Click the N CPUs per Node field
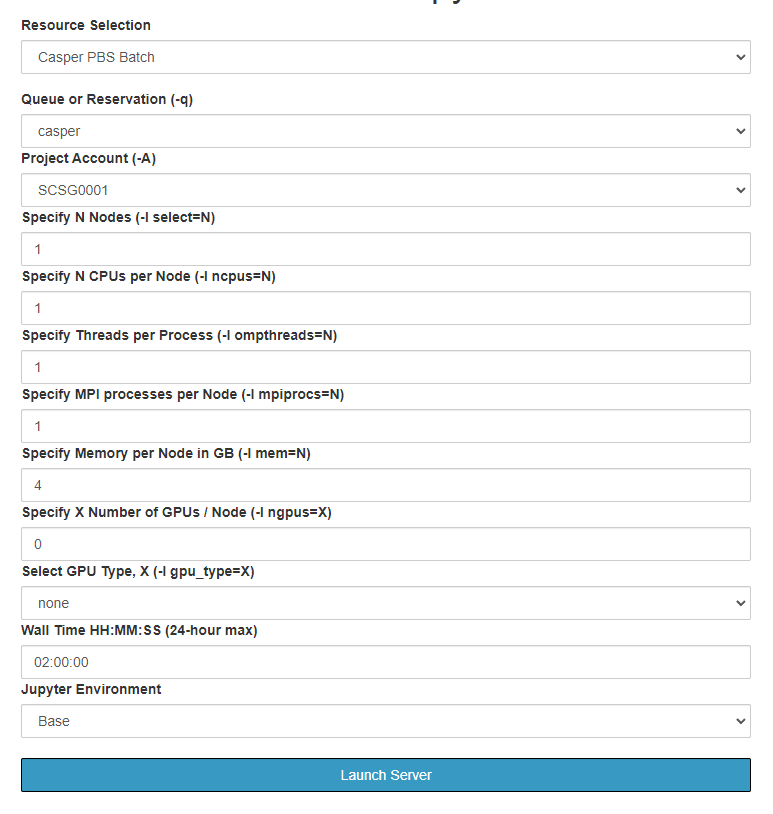Image resolution: width=773 pixels, height=814 pixels. [x=385, y=308]
